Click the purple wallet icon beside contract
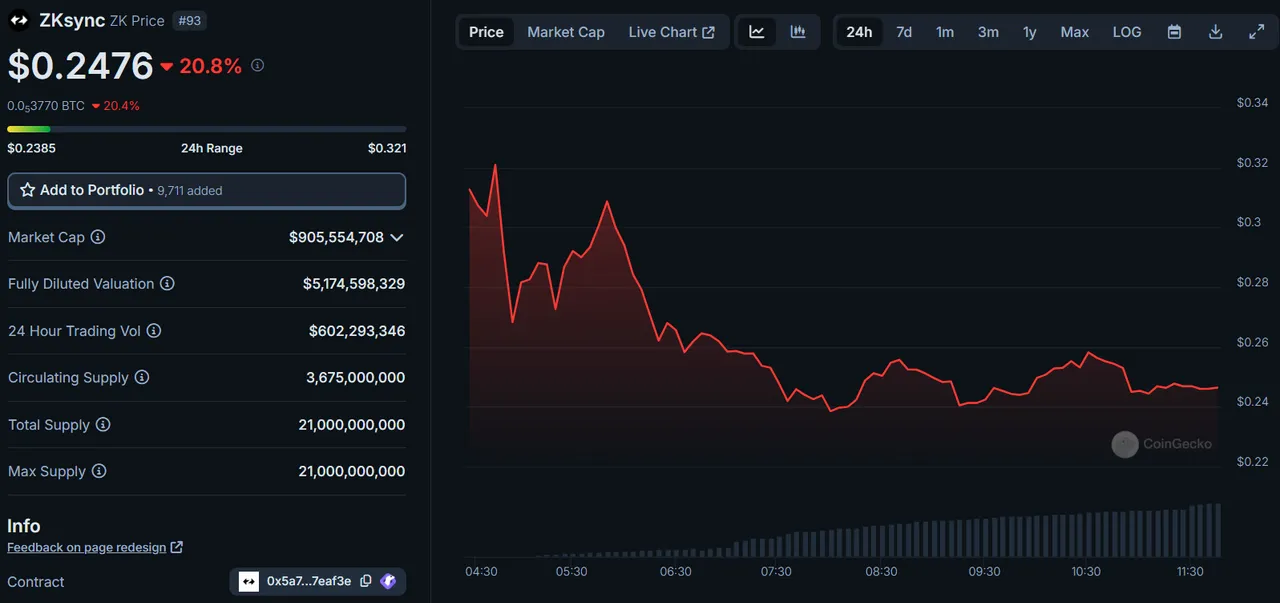Viewport: 1280px width, 603px height. pyautogui.click(x=388, y=581)
